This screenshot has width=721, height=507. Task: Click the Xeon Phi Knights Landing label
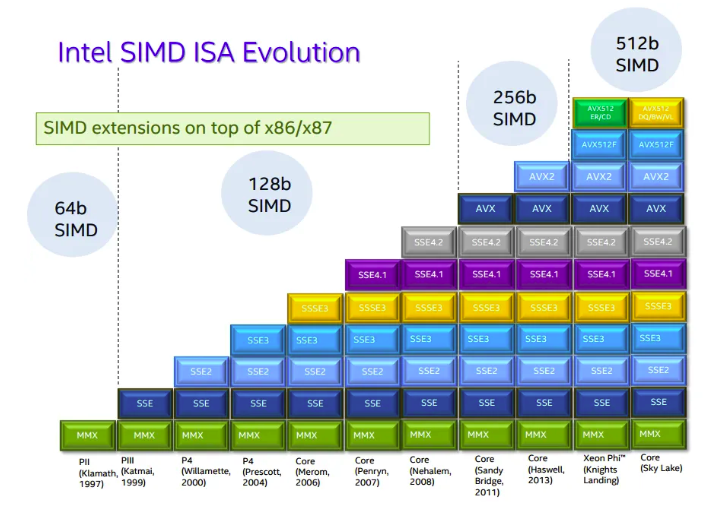coord(604,469)
